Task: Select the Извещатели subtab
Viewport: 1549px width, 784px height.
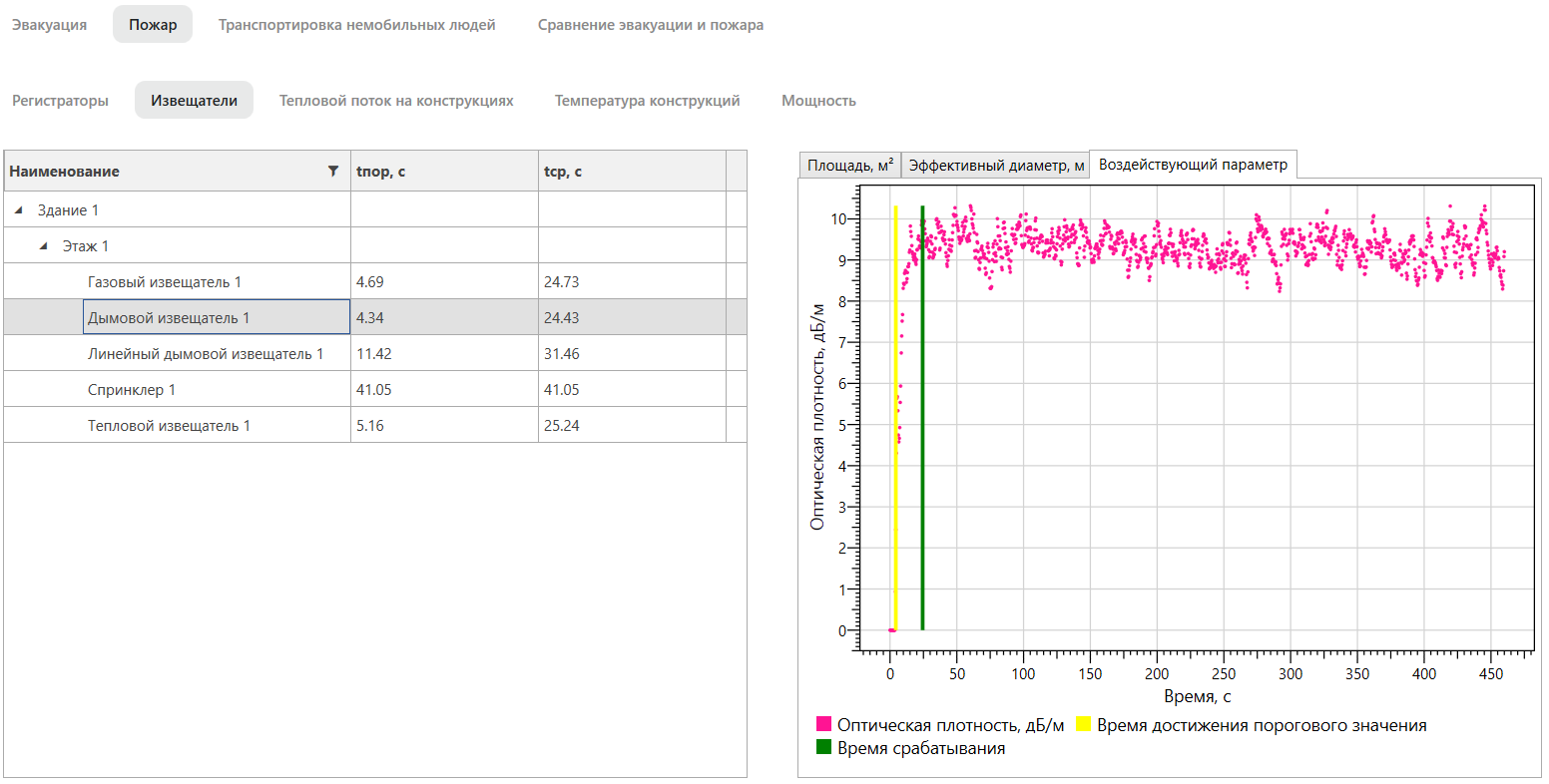Action: pos(194,101)
